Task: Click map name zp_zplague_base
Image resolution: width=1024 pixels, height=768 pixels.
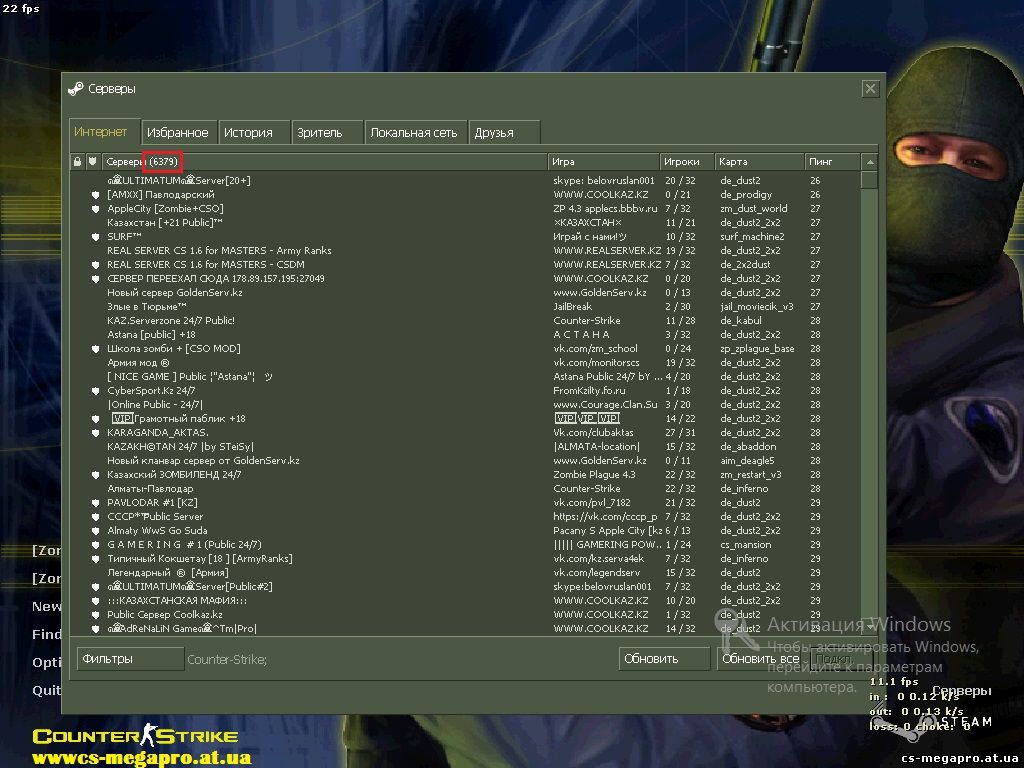Action: (758, 349)
